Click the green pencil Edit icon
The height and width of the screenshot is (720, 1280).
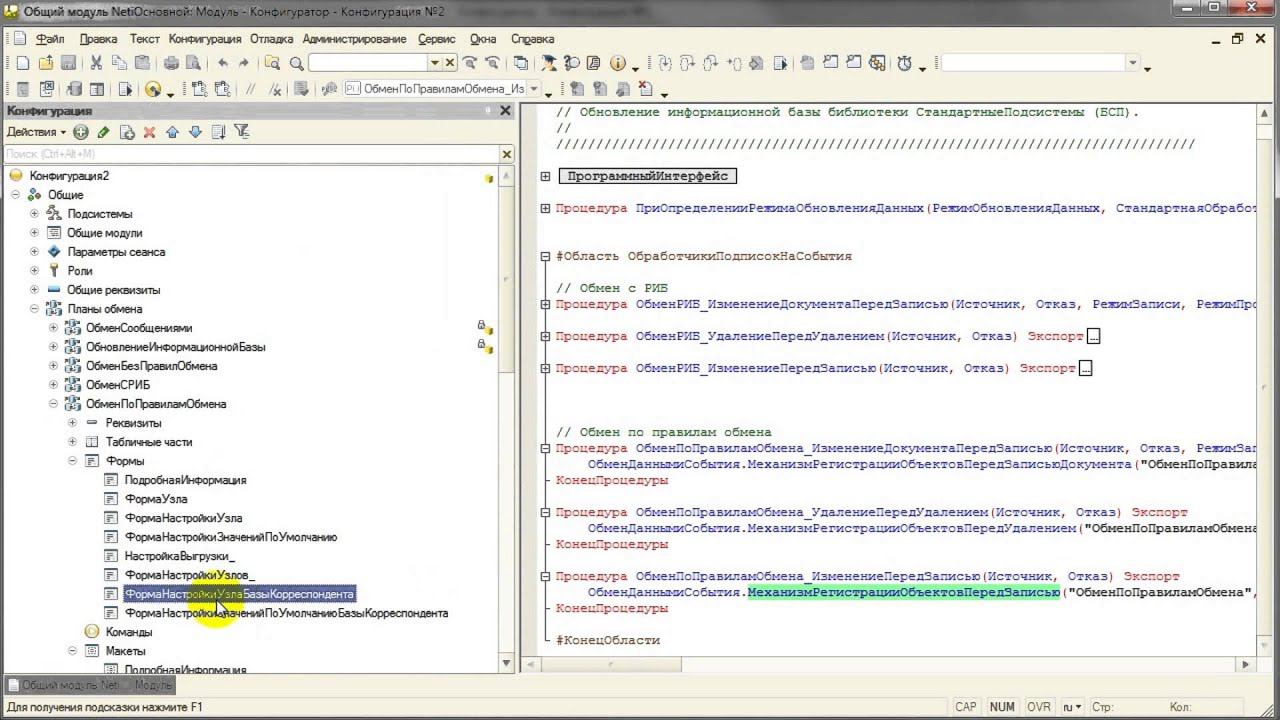(x=103, y=132)
